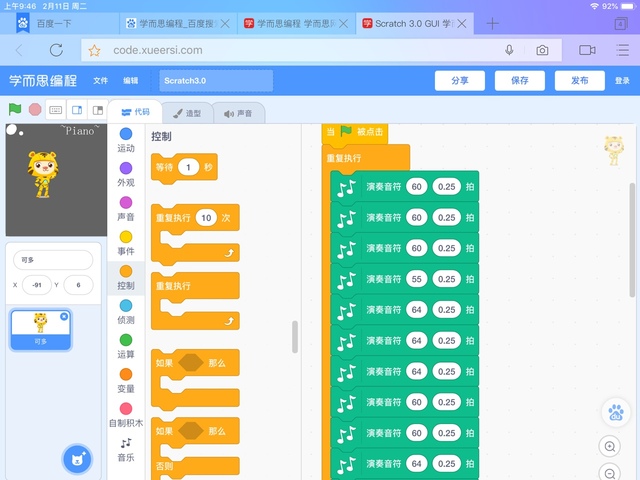The width and height of the screenshot is (640, 480).
Task: Click the paw icon in the workspace
Action: (616, 411)
